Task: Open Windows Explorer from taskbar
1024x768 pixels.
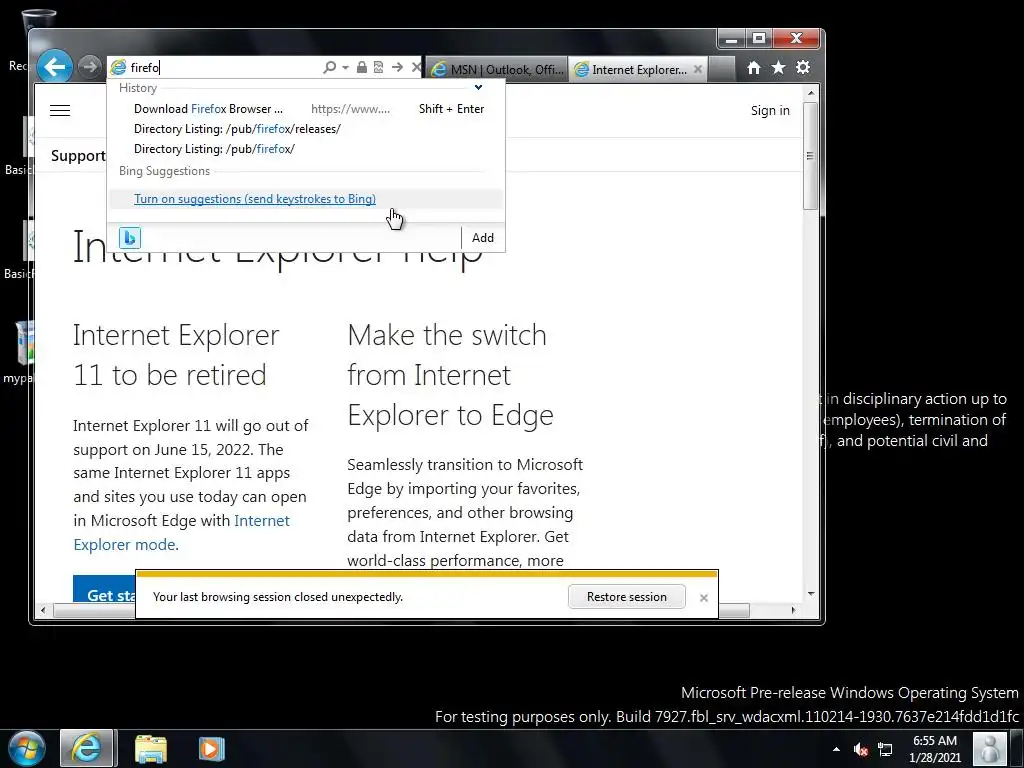Action: click(151, 749)
